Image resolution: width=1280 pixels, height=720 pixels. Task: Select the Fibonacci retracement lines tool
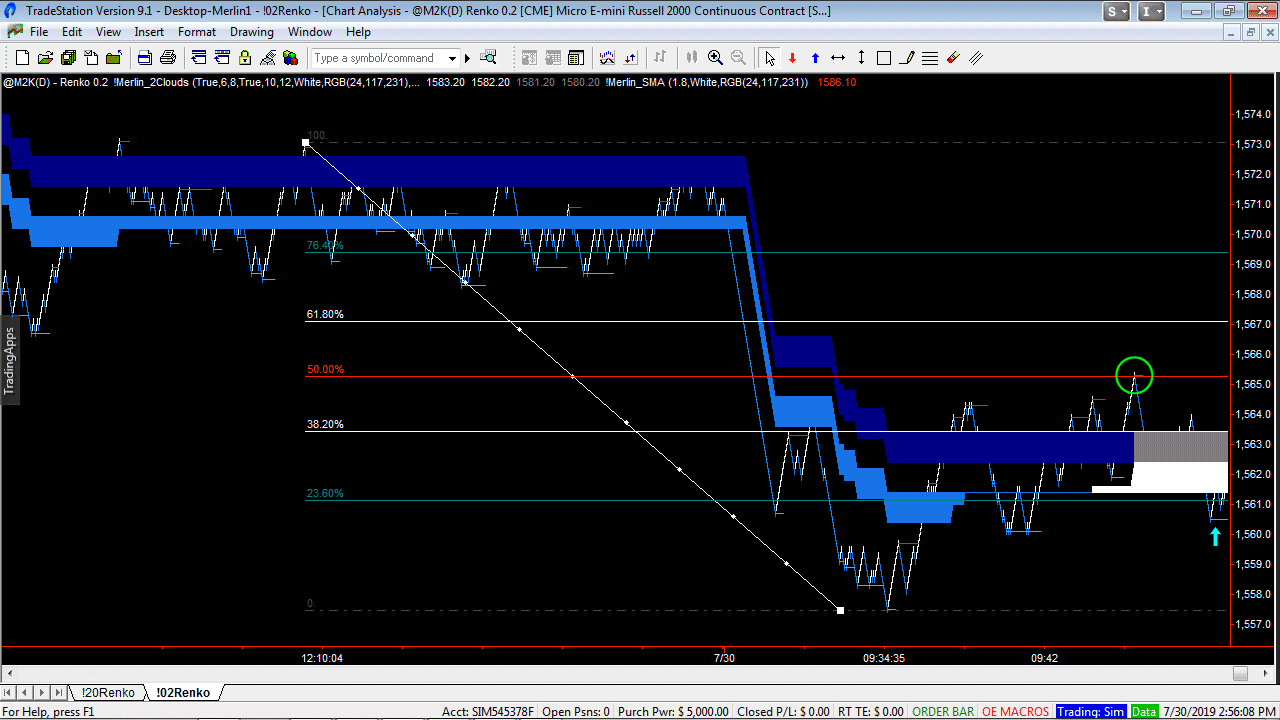point(929,57)
